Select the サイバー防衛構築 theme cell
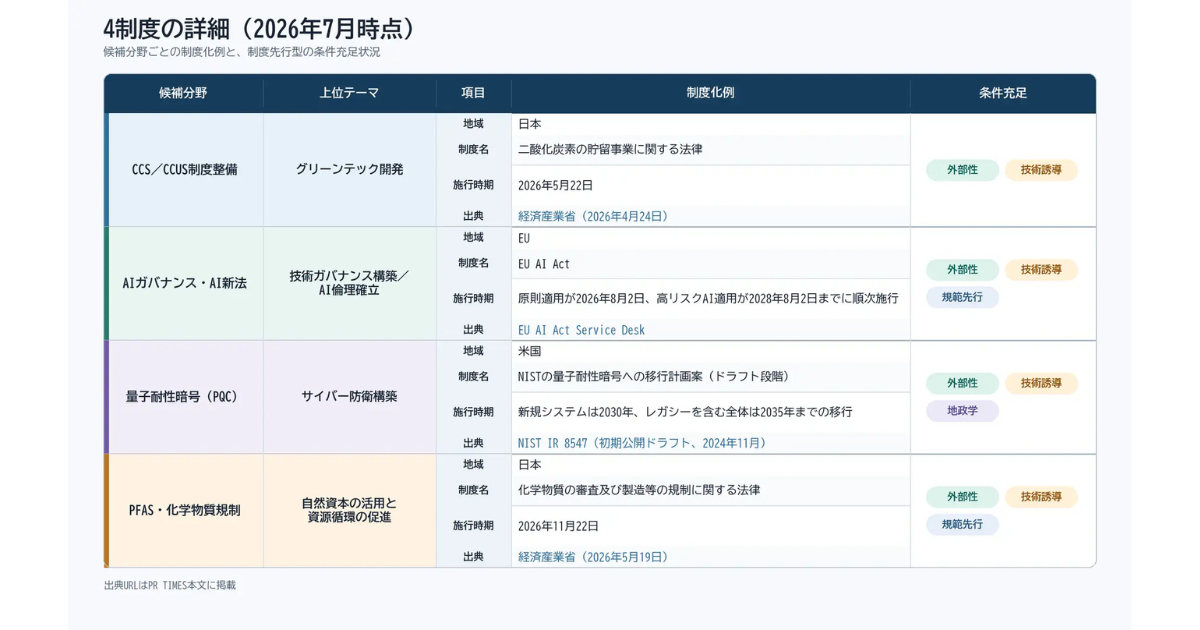The height and width of the screenshot is (630, 1200). 349,397
